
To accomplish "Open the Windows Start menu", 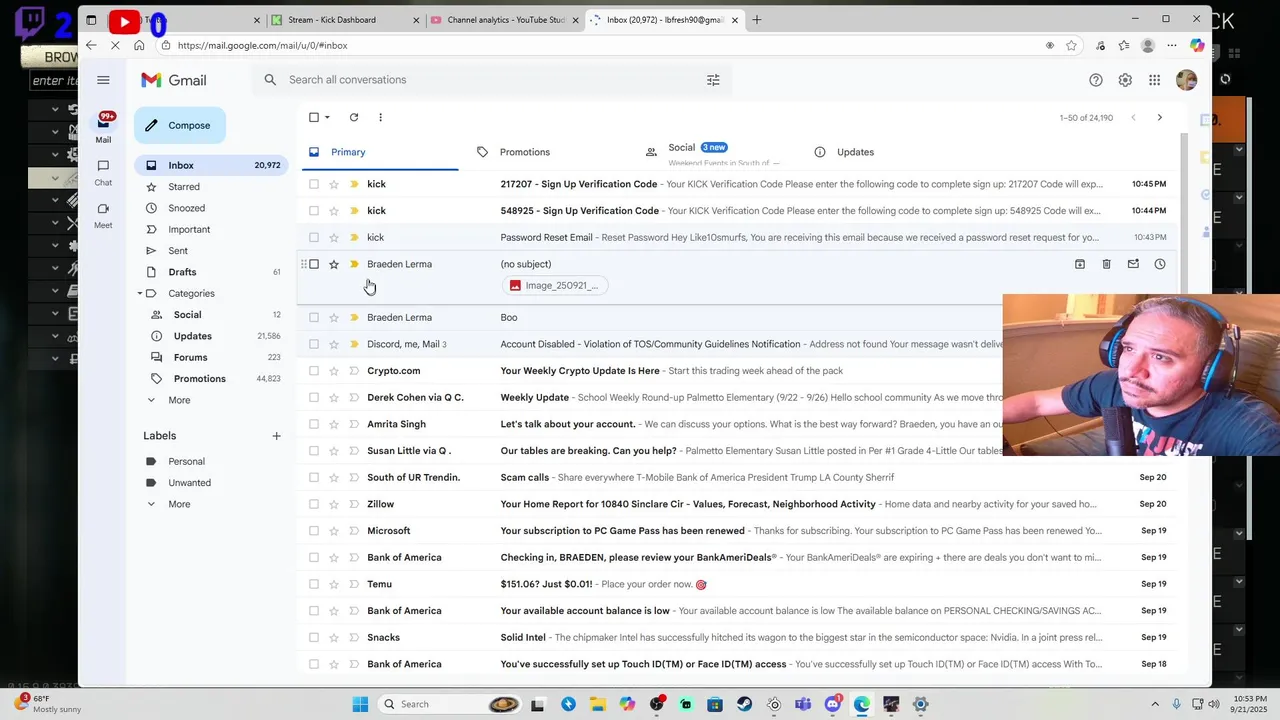I will [x=360, y=704].
